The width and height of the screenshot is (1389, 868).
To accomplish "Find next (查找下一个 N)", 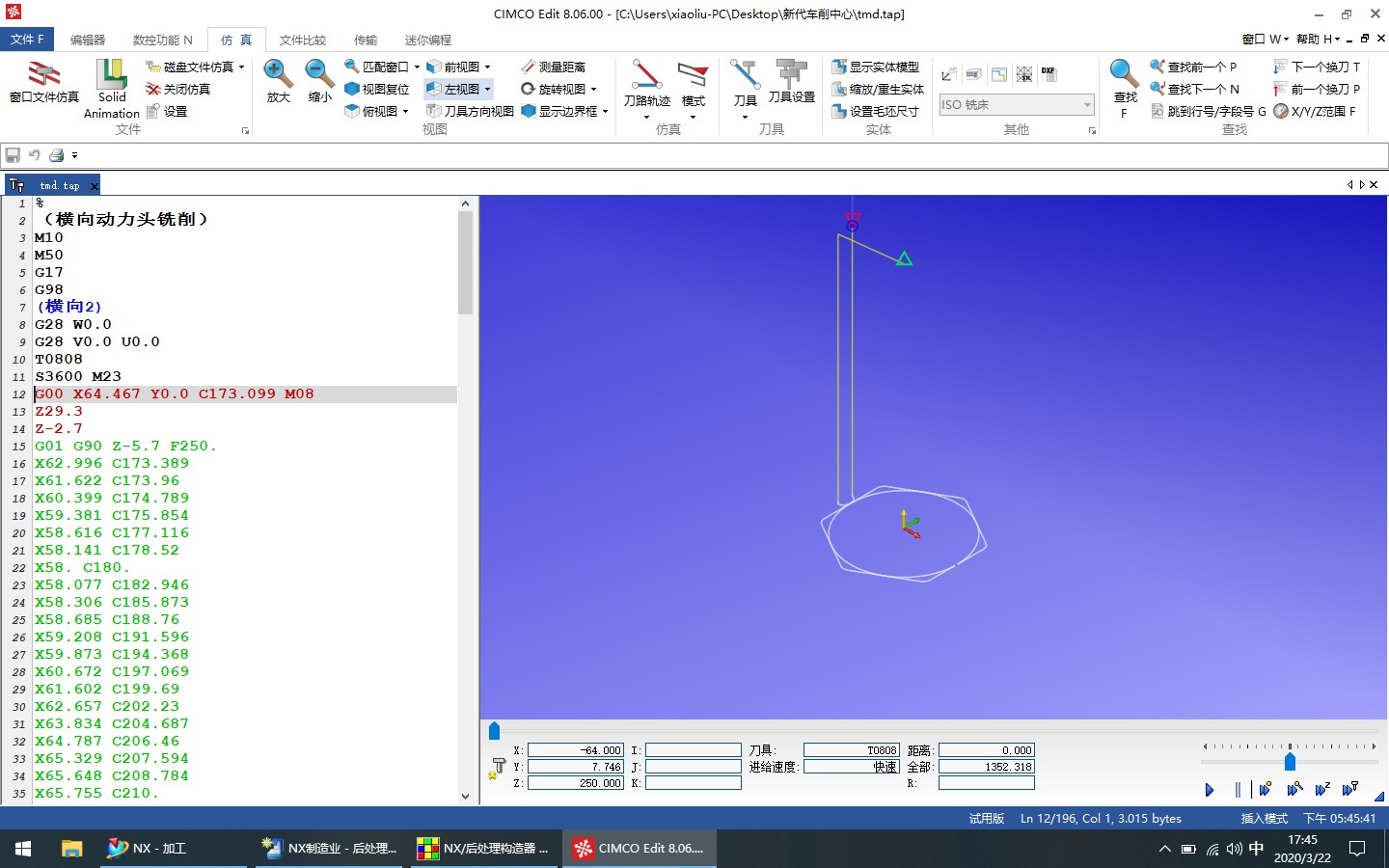I will click(1194, 89).
